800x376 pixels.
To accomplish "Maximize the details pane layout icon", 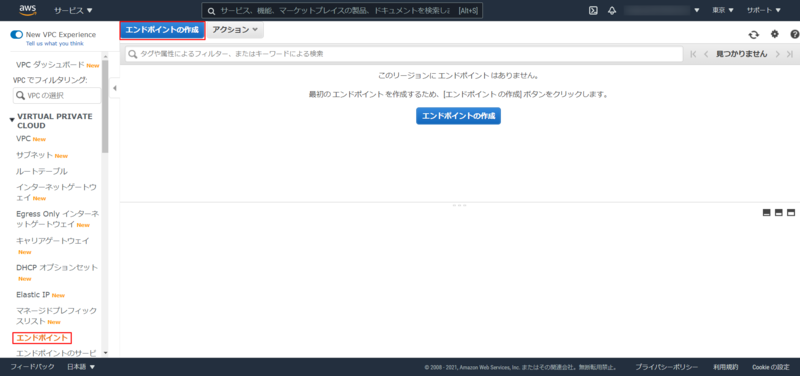I will (791, 212).
